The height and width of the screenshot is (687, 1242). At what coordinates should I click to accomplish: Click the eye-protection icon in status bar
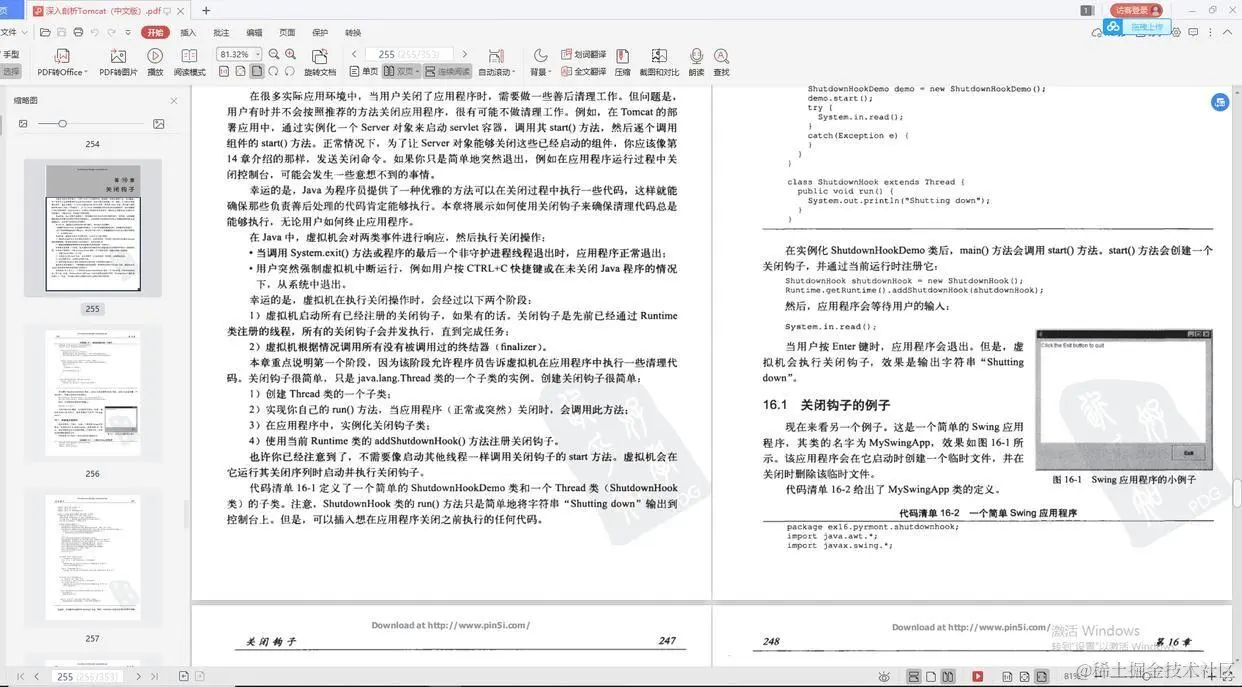tap(883, 676)
